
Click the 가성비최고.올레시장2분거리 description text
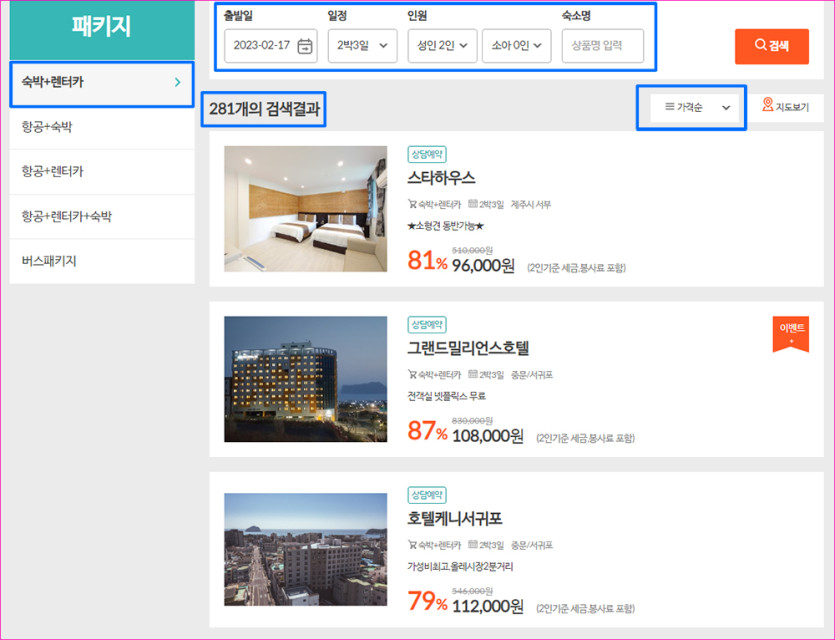(x=460, y=567)
